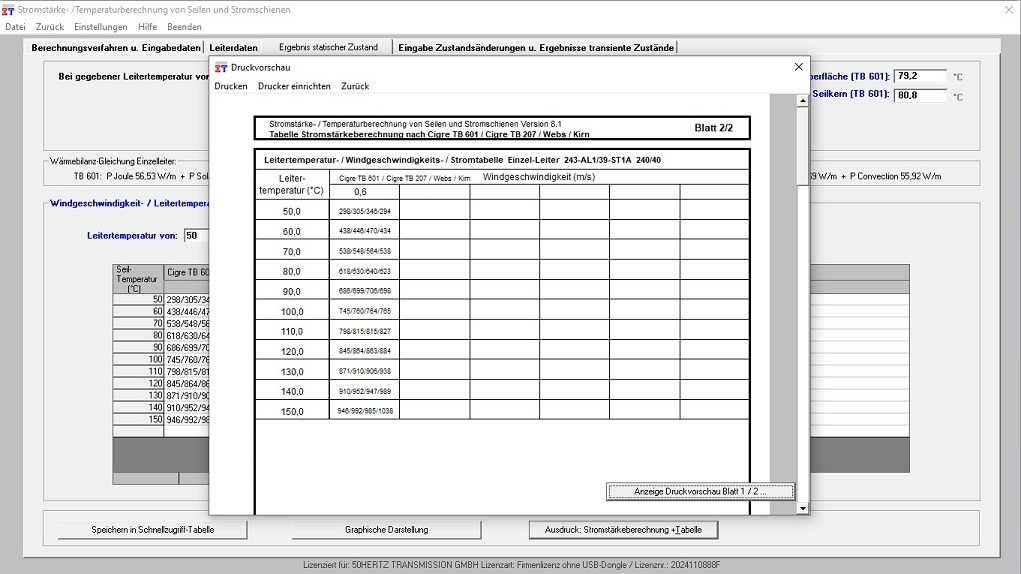
Task: Click Zurück in the Druckvorschau menu
Action: [355, 87]
